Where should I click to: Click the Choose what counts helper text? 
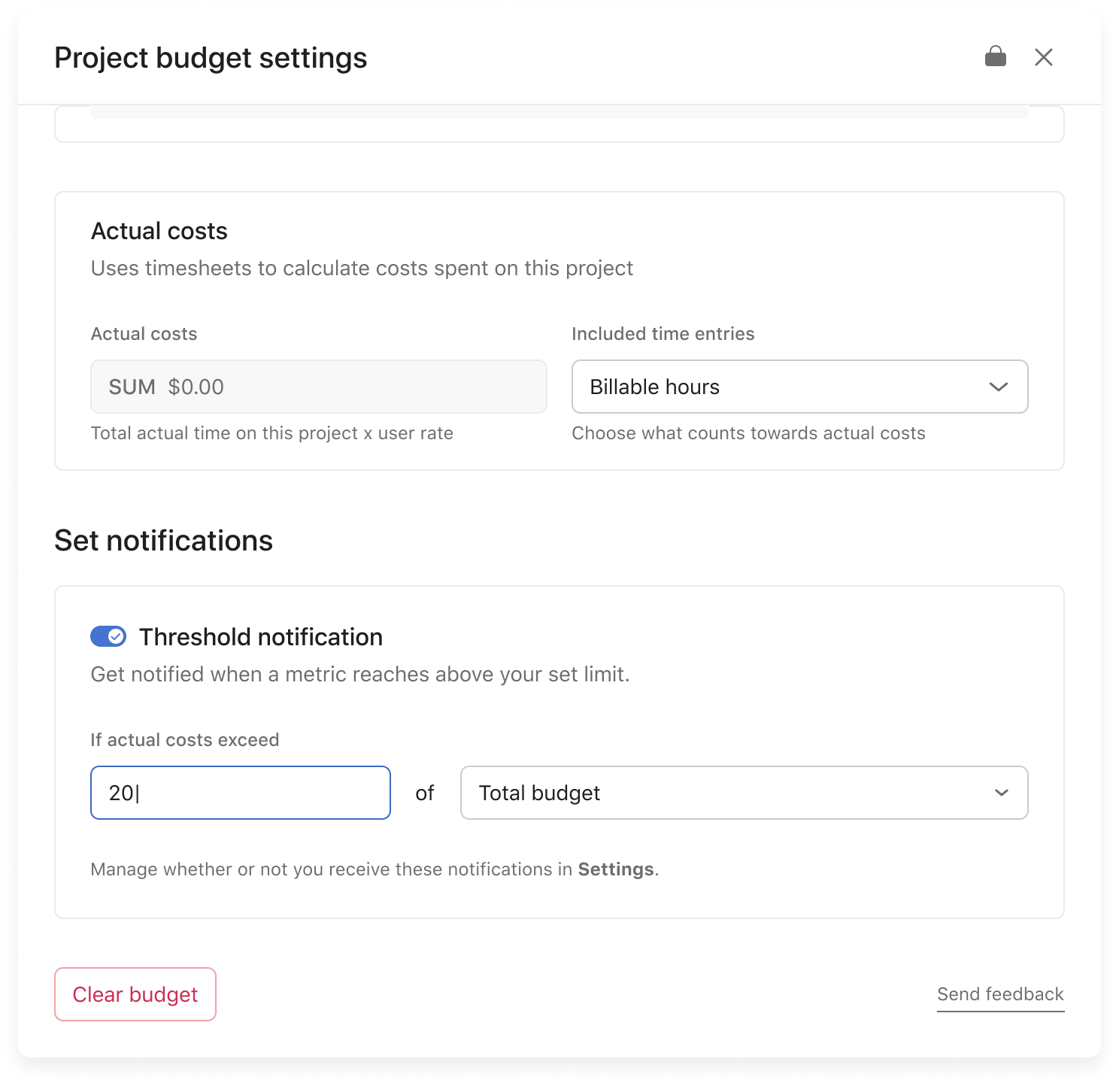748,433
